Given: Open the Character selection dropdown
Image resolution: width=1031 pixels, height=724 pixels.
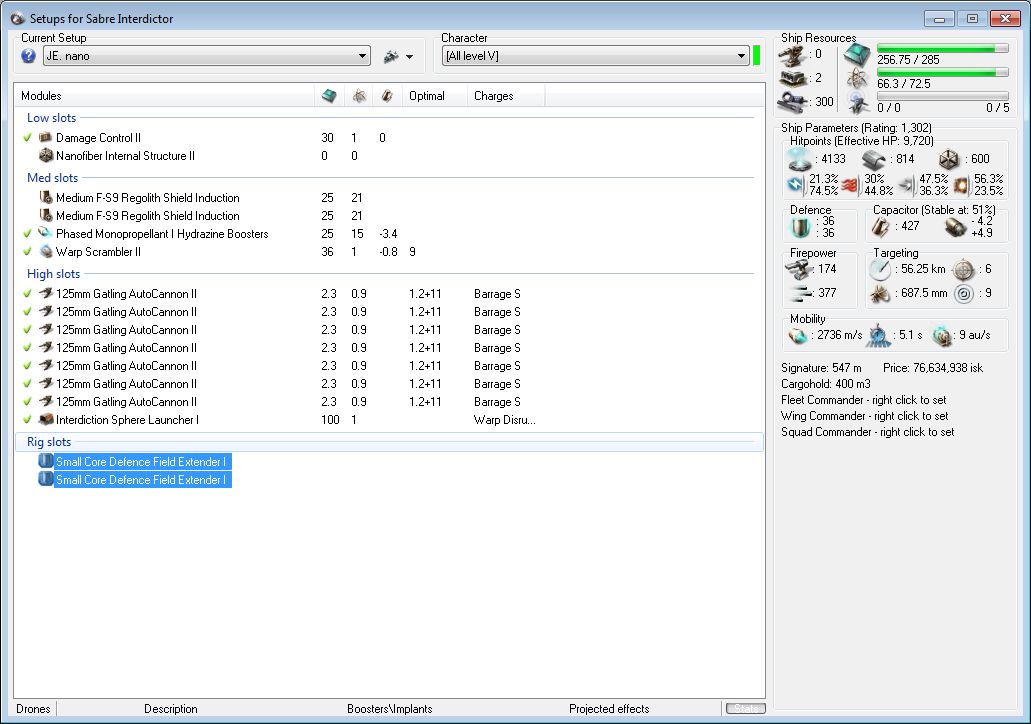Looking at the screenshot, I should coord(740,57).
